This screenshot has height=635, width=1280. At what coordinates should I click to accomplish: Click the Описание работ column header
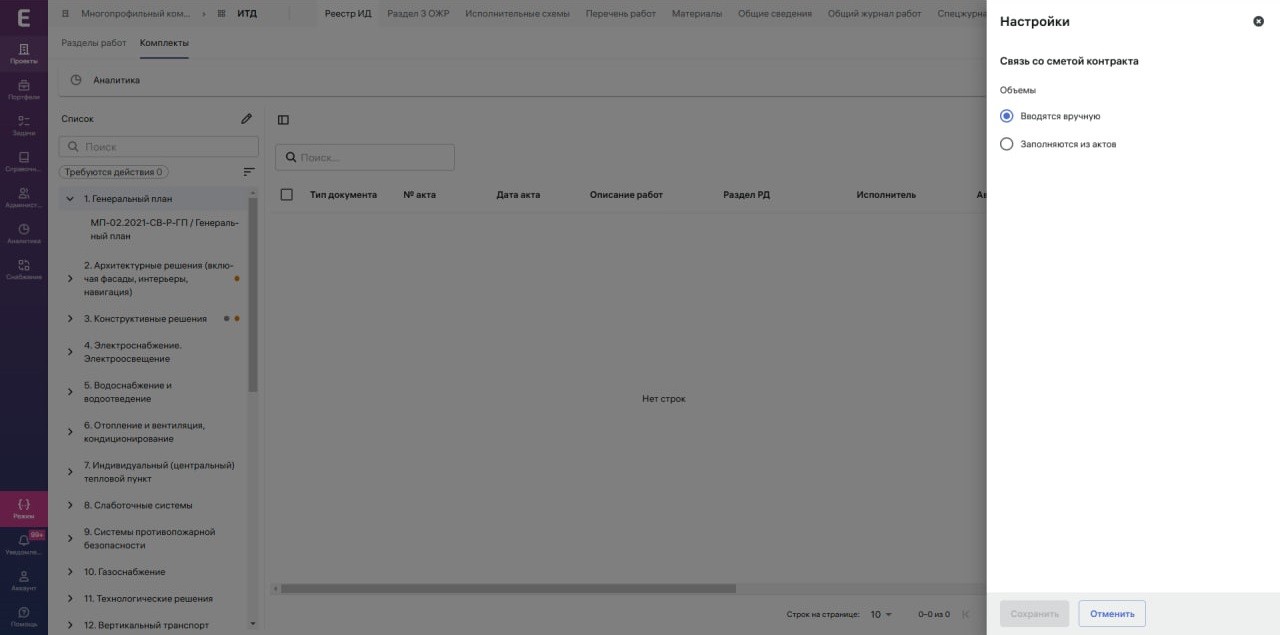pos(626,195)
